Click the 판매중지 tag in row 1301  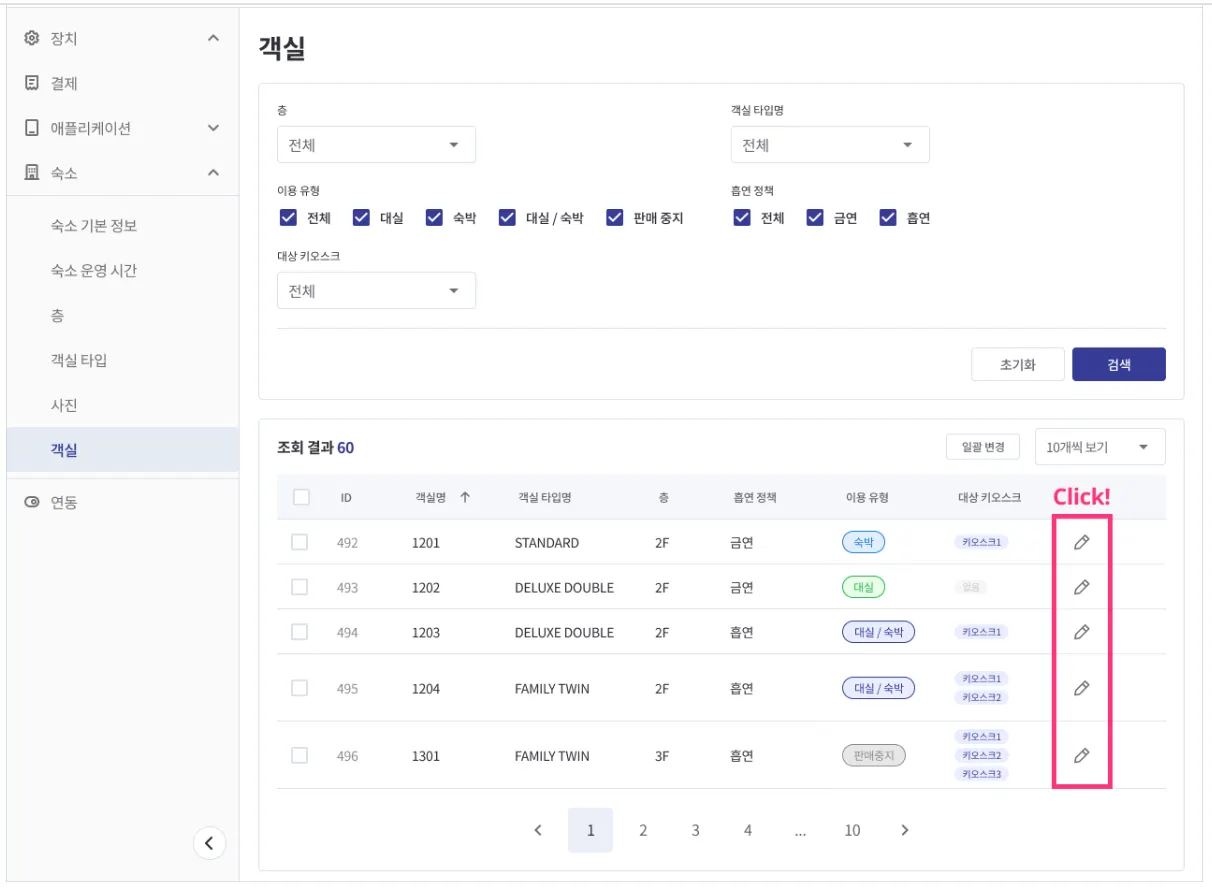874,755
